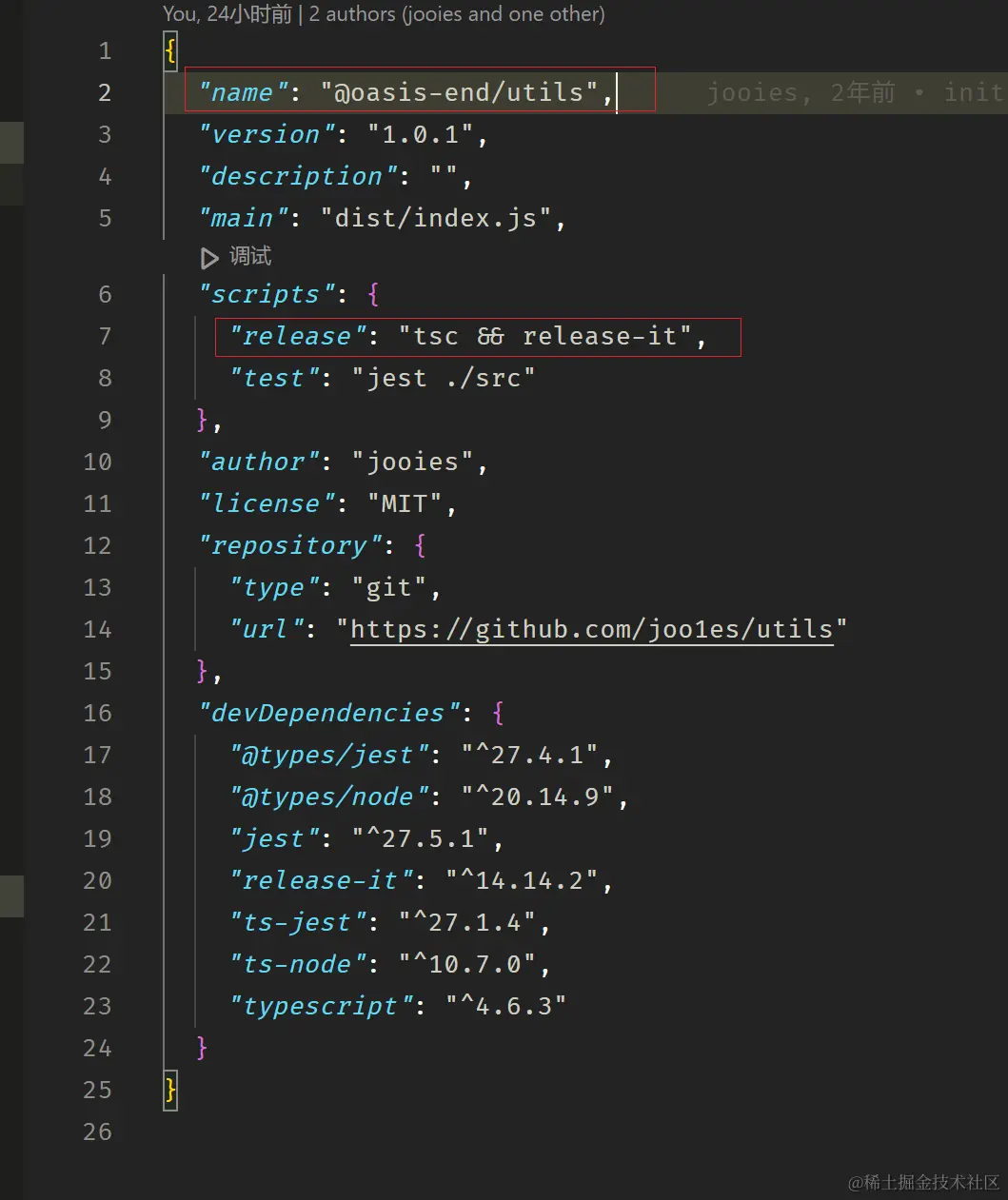Click the closing yellow brace on line 25

pos(170,1090)
